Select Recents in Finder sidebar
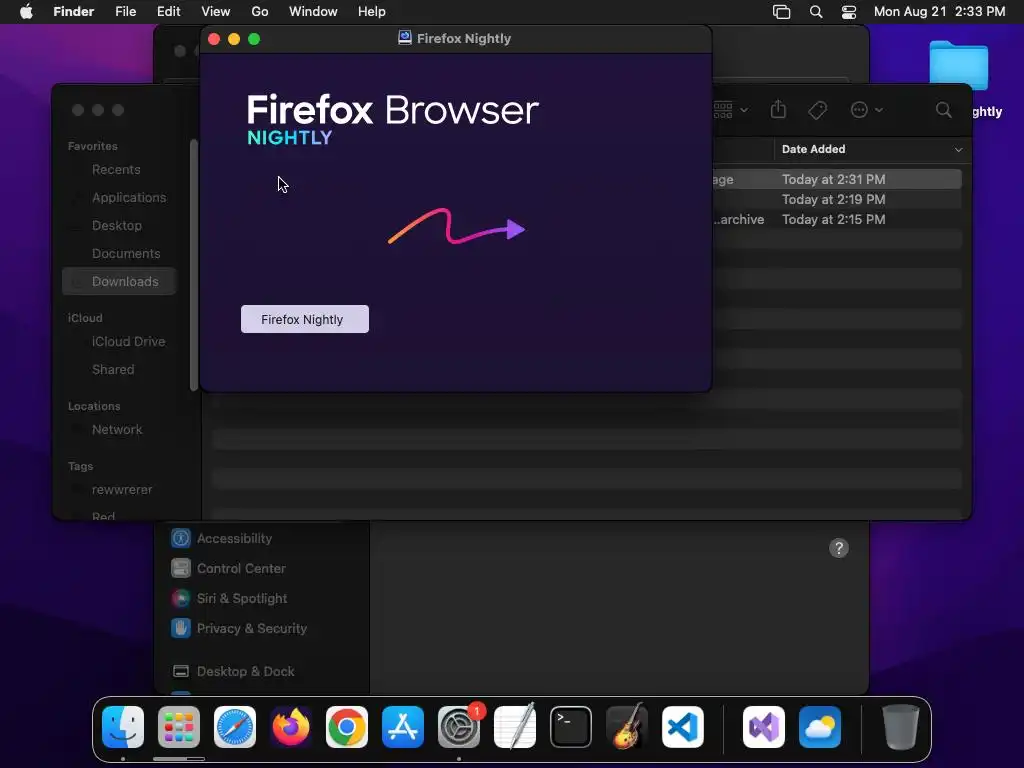1024x768 pixels. pos(116,170)
